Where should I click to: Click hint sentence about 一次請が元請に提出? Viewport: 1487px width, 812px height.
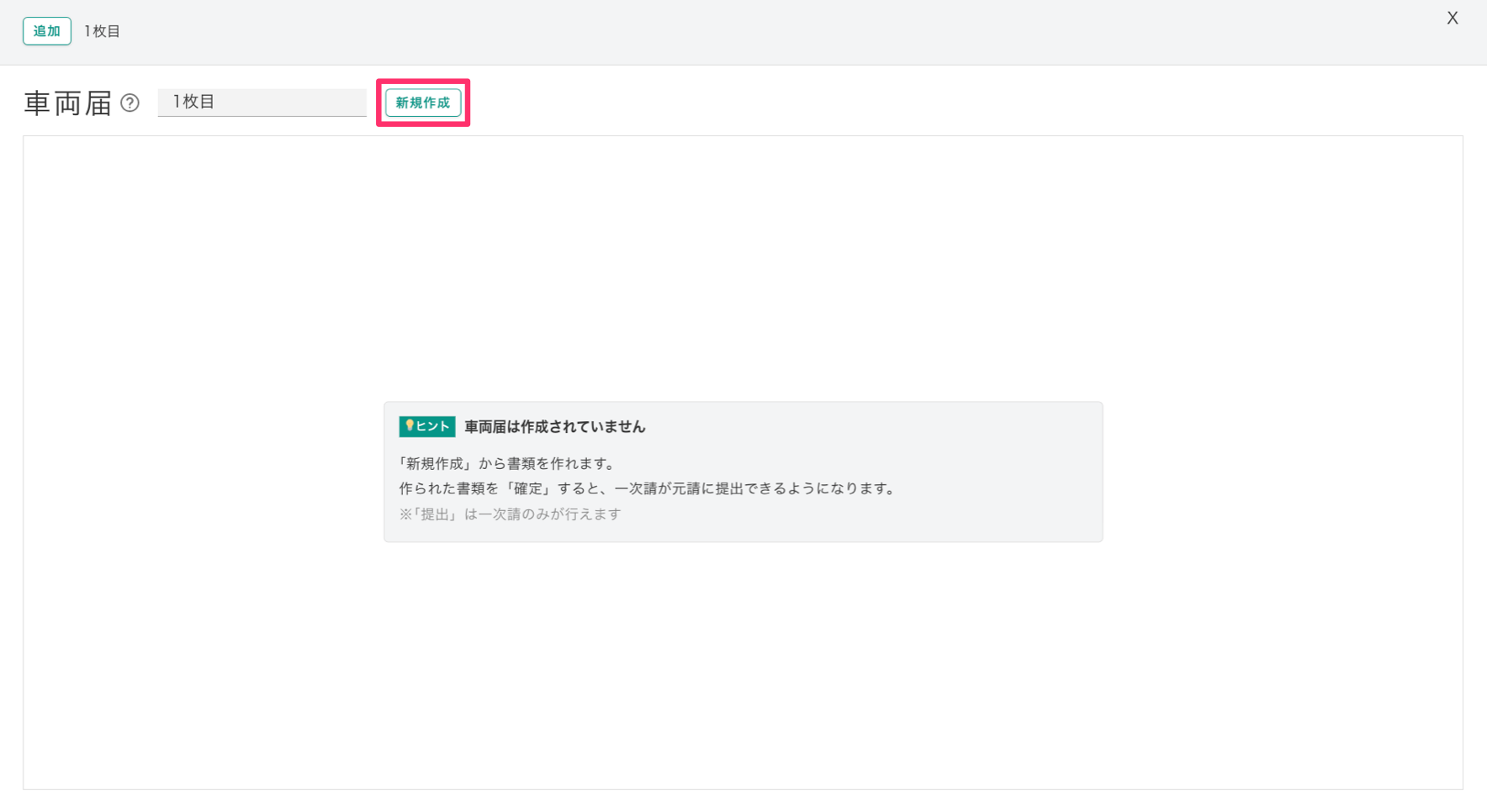(648, 488)
